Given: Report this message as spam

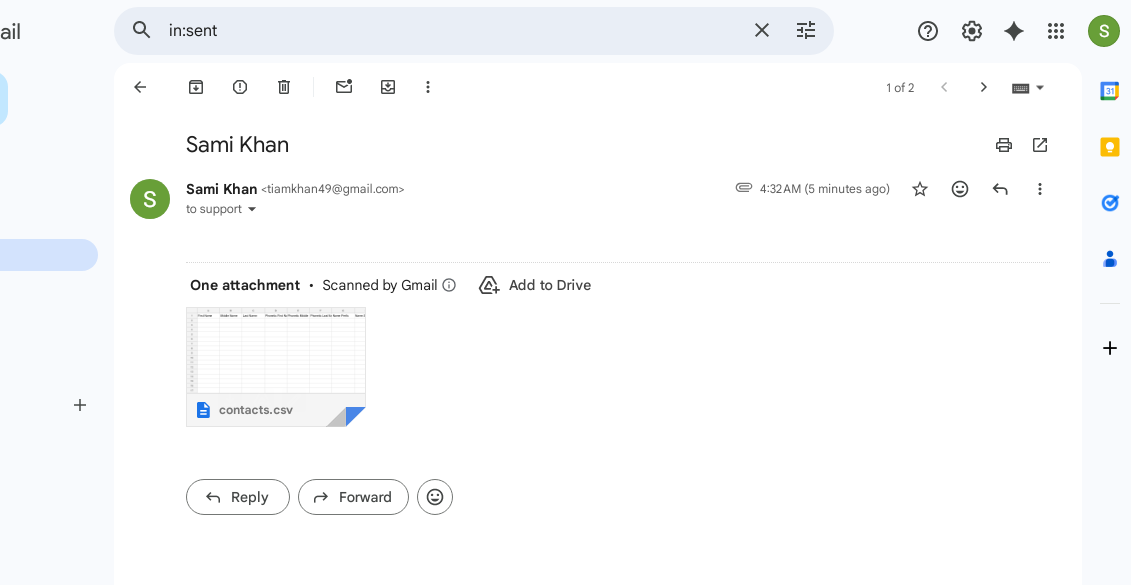Looking at the screenshot, I should [x=239, y=87].
